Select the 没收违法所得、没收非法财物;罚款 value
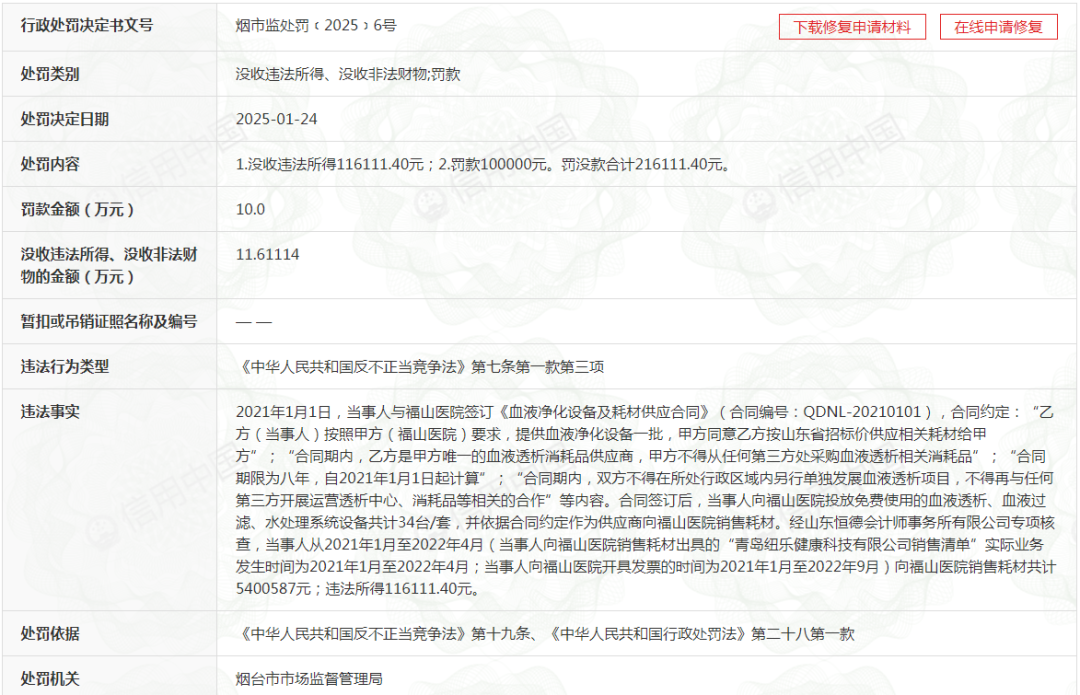Viewport: 1080px width, 695px height. (347, 74)
